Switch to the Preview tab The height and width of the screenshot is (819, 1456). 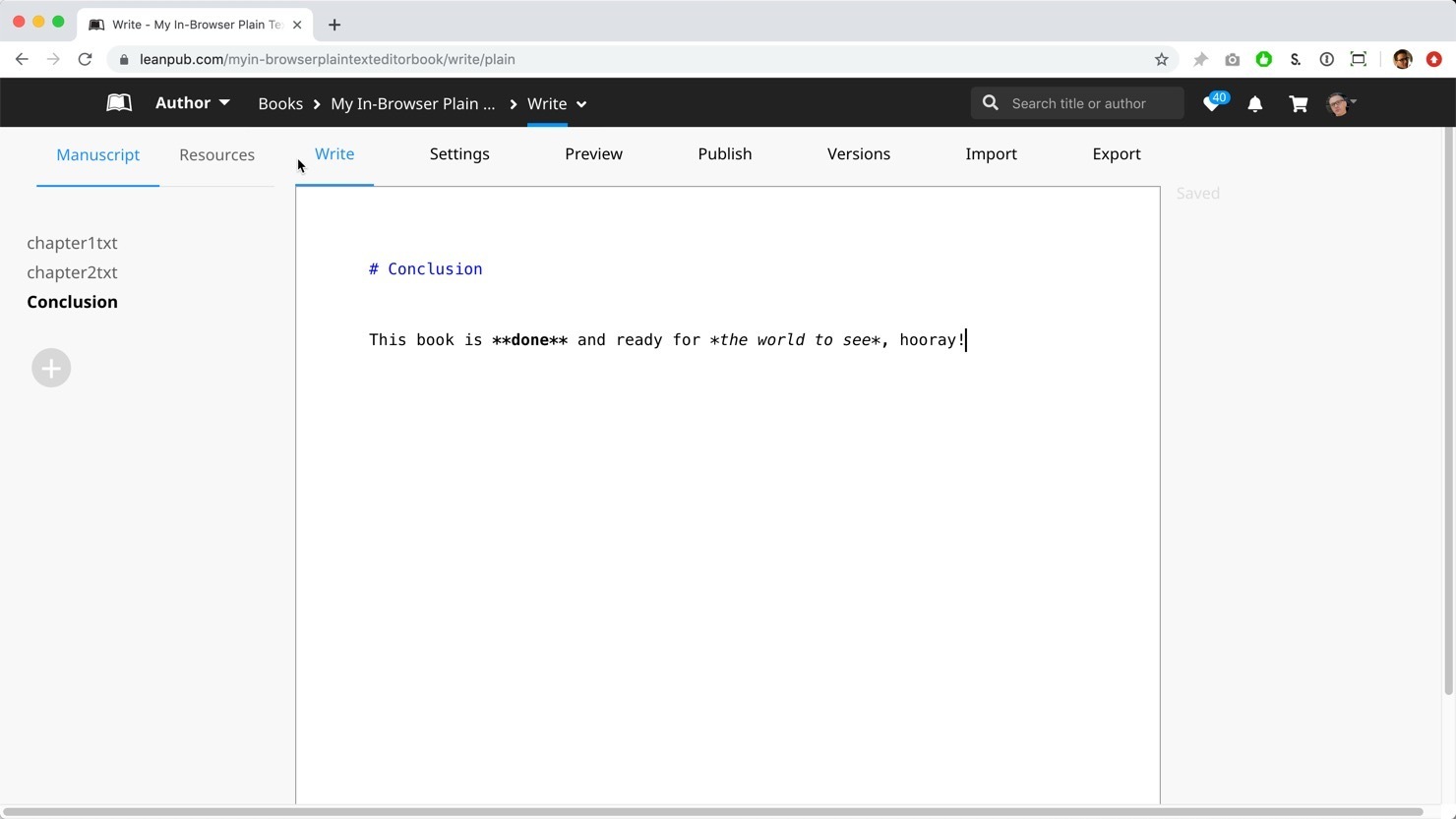point(593,153)
